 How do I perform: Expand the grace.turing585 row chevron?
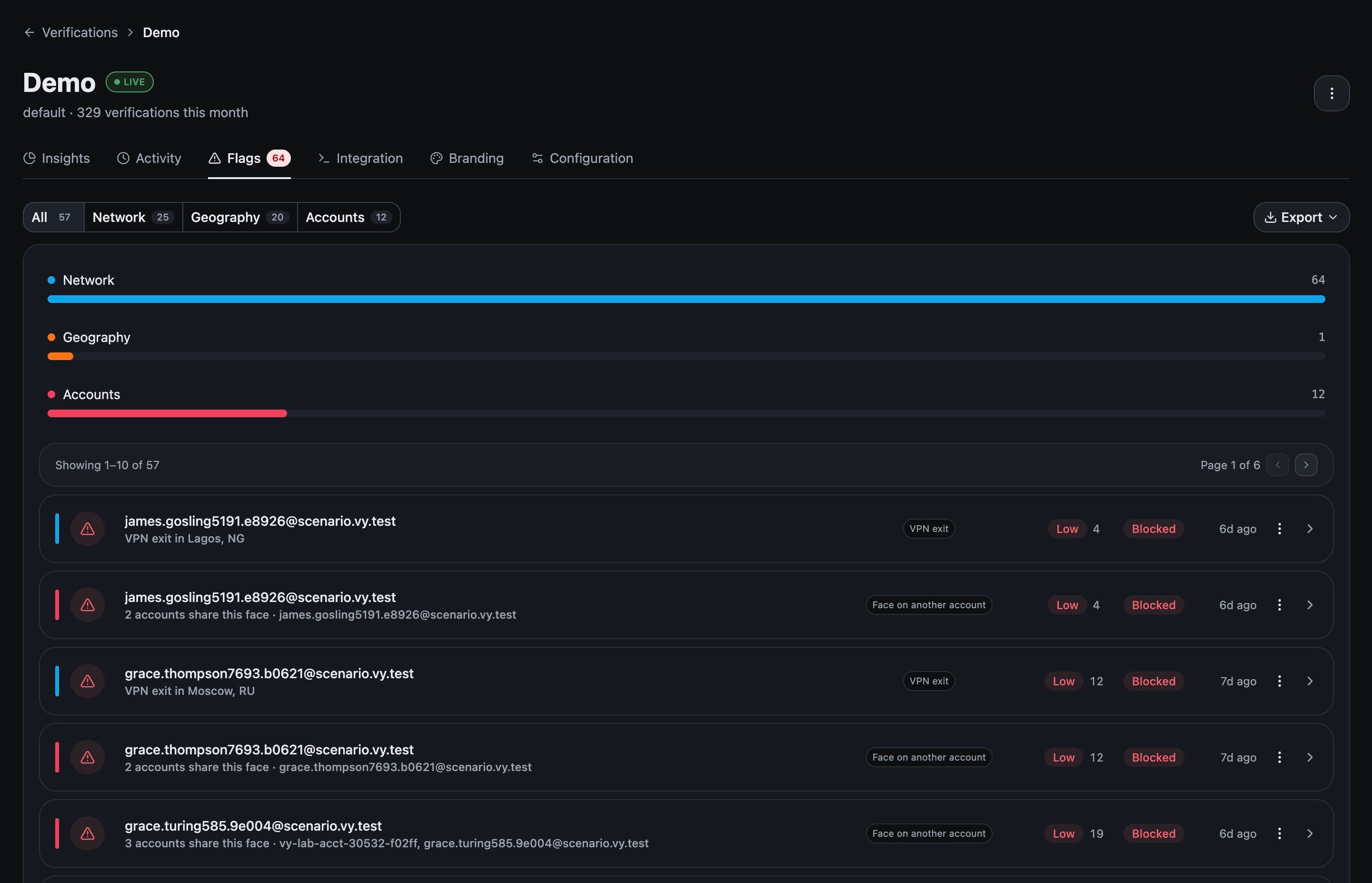[x=1310, y=833]
